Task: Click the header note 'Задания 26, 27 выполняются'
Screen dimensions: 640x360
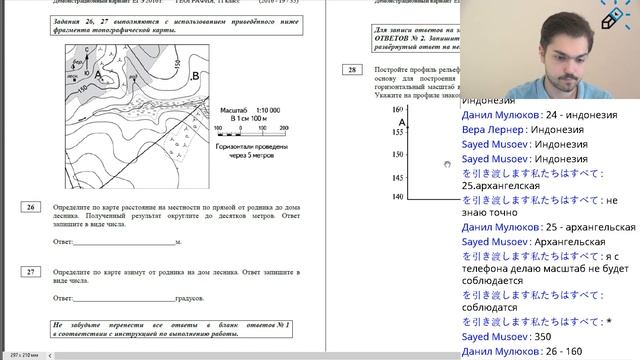Action: point(176,26)
